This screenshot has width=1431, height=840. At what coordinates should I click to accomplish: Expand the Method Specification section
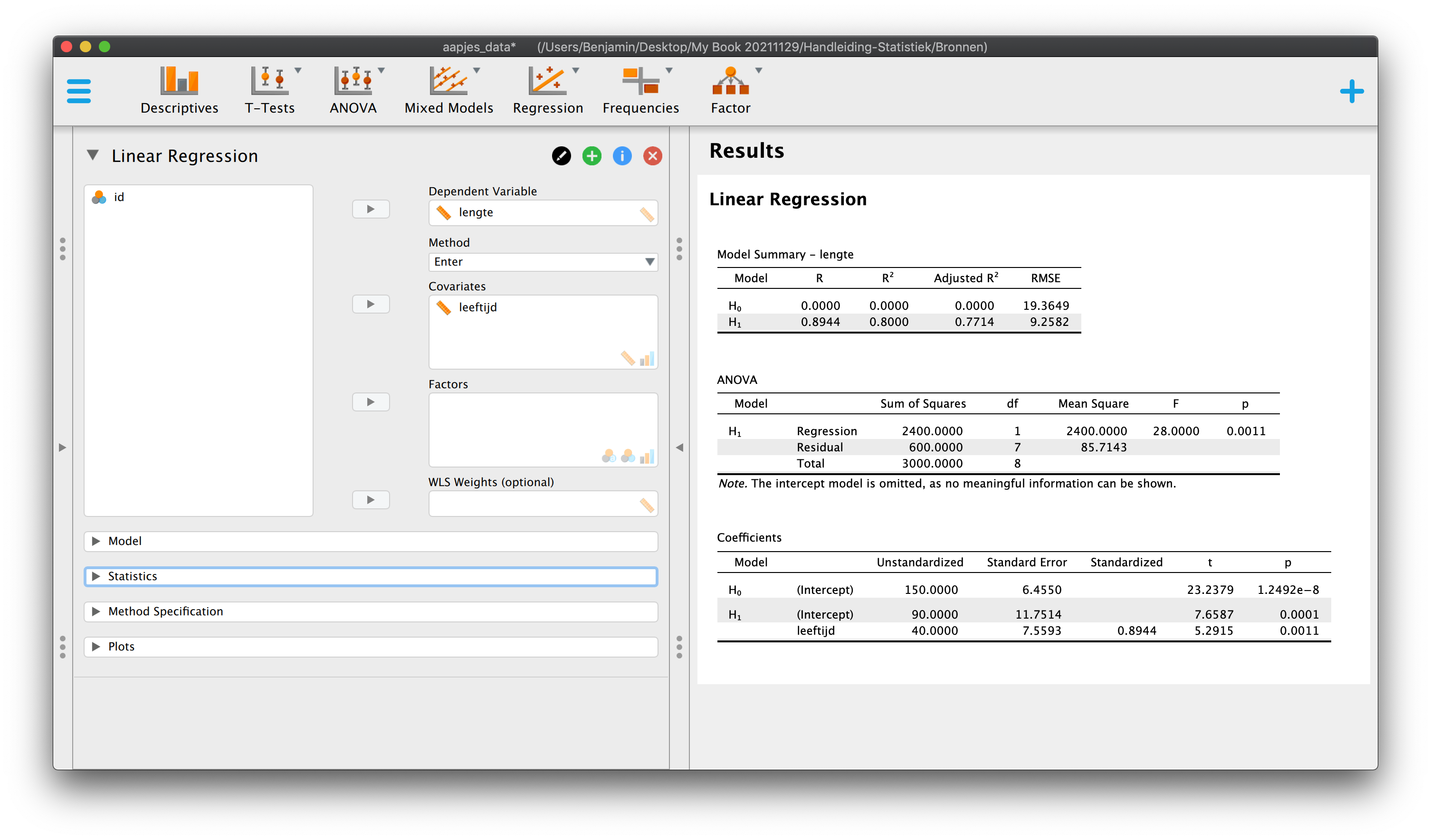371,611
